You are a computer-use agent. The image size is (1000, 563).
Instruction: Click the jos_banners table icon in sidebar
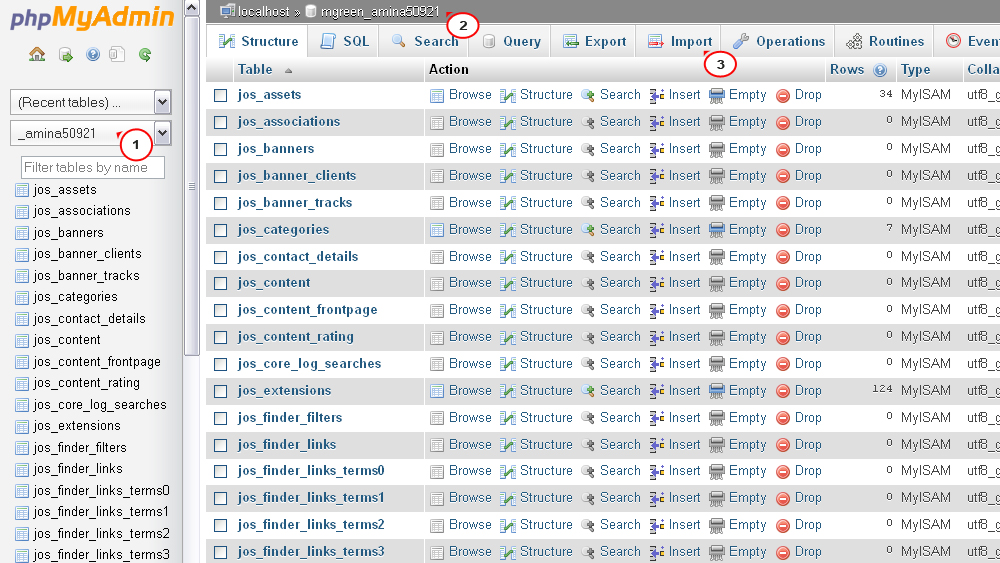point(22,233)
